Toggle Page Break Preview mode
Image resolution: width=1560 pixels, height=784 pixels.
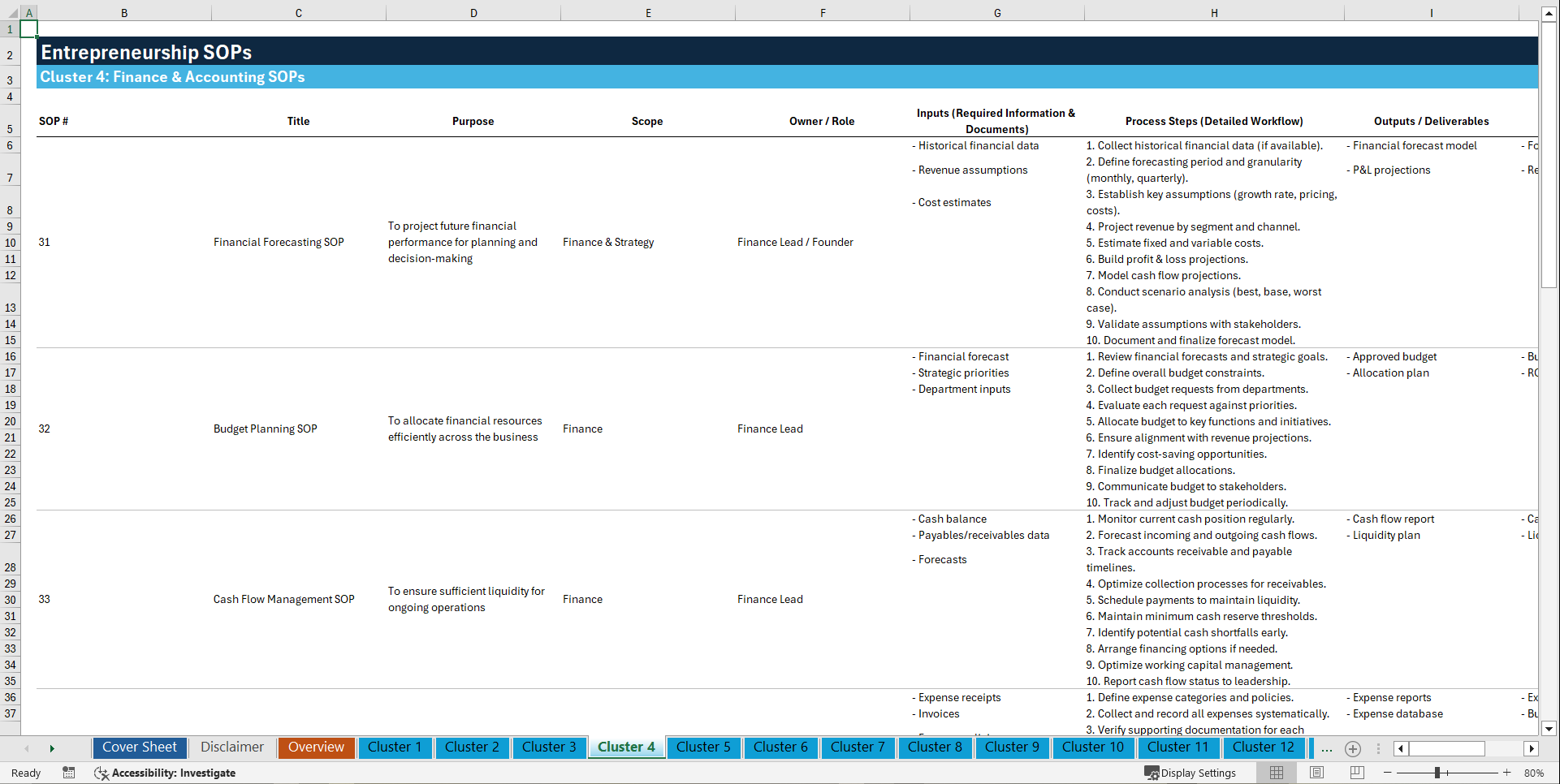(x=1356, y=773)
